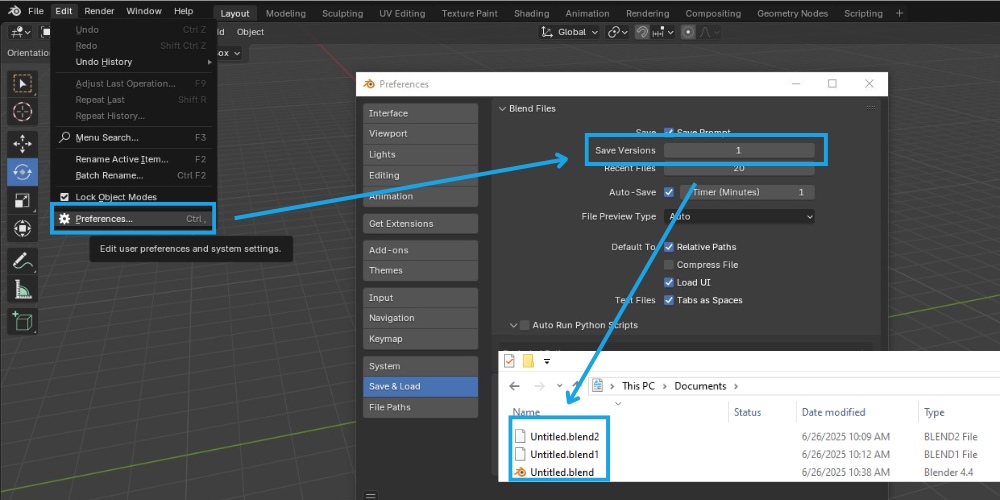Activate the 3D Cursor tool

point(22,112)
